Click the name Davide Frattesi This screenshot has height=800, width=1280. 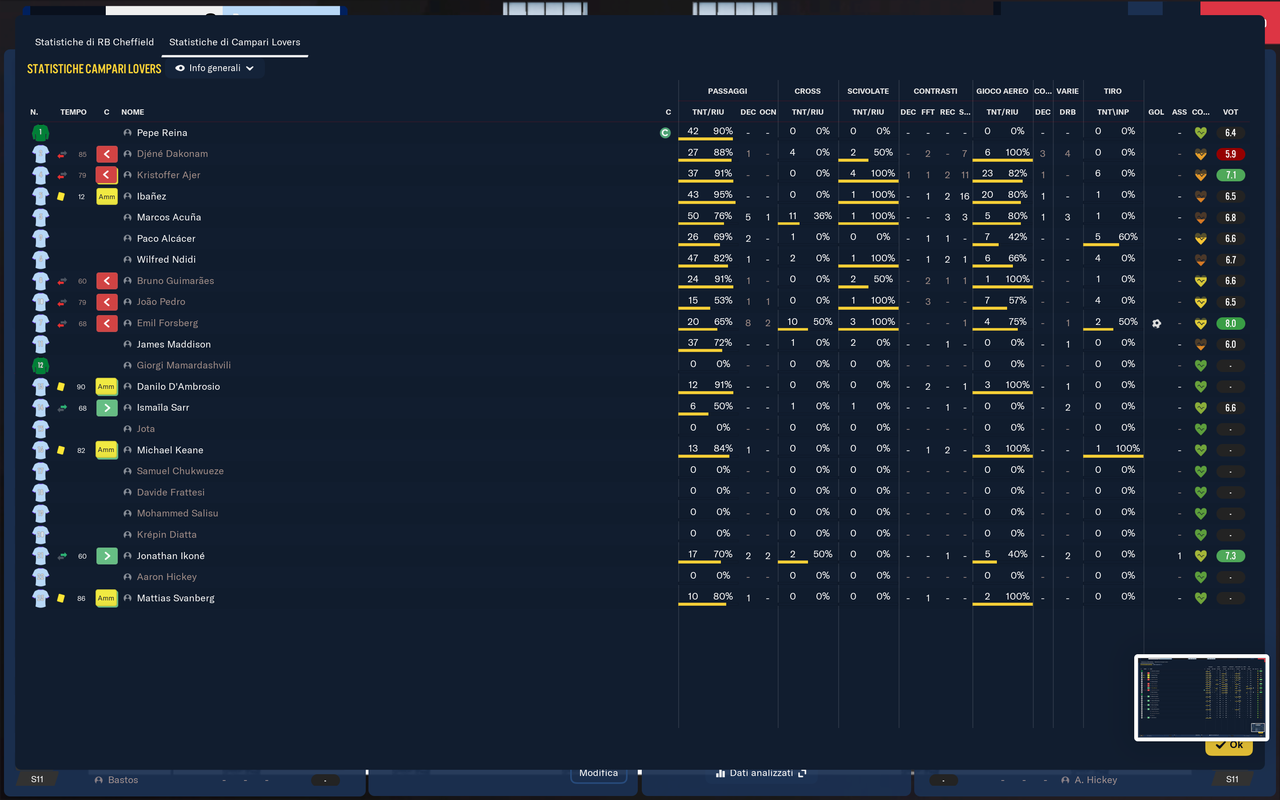click(171, 492)
